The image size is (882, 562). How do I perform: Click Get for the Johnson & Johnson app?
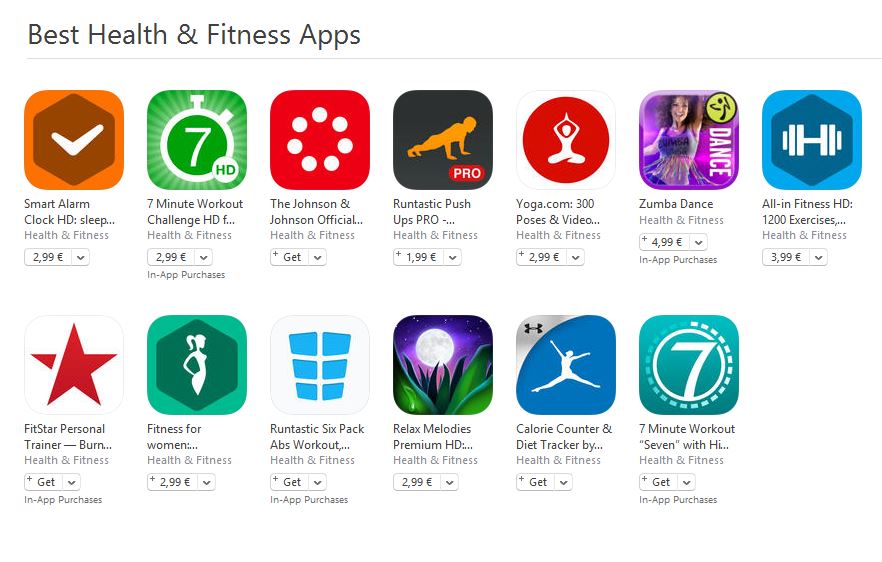[290, 257]
